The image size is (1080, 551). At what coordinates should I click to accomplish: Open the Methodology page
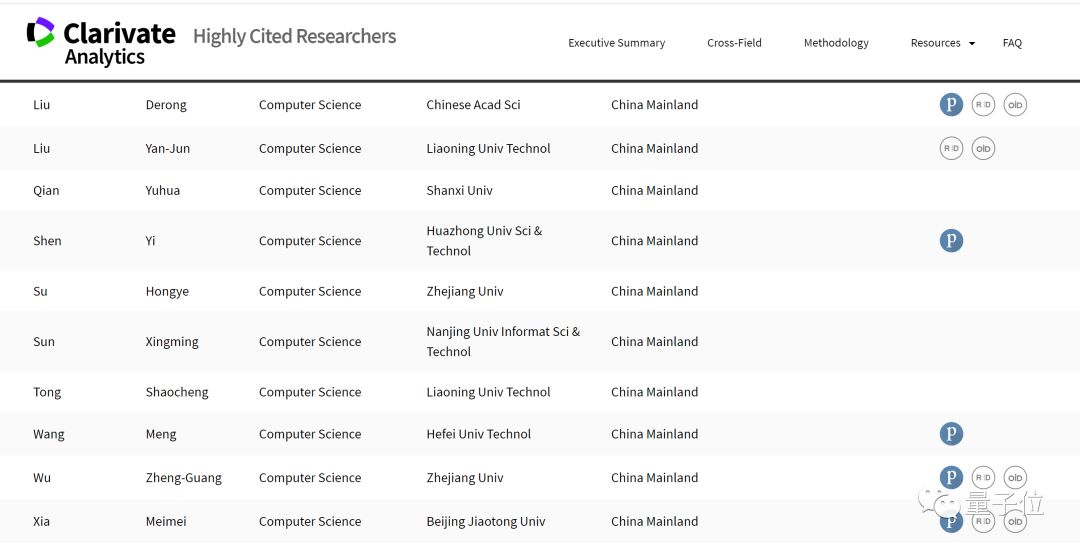[x=836, y=43]
